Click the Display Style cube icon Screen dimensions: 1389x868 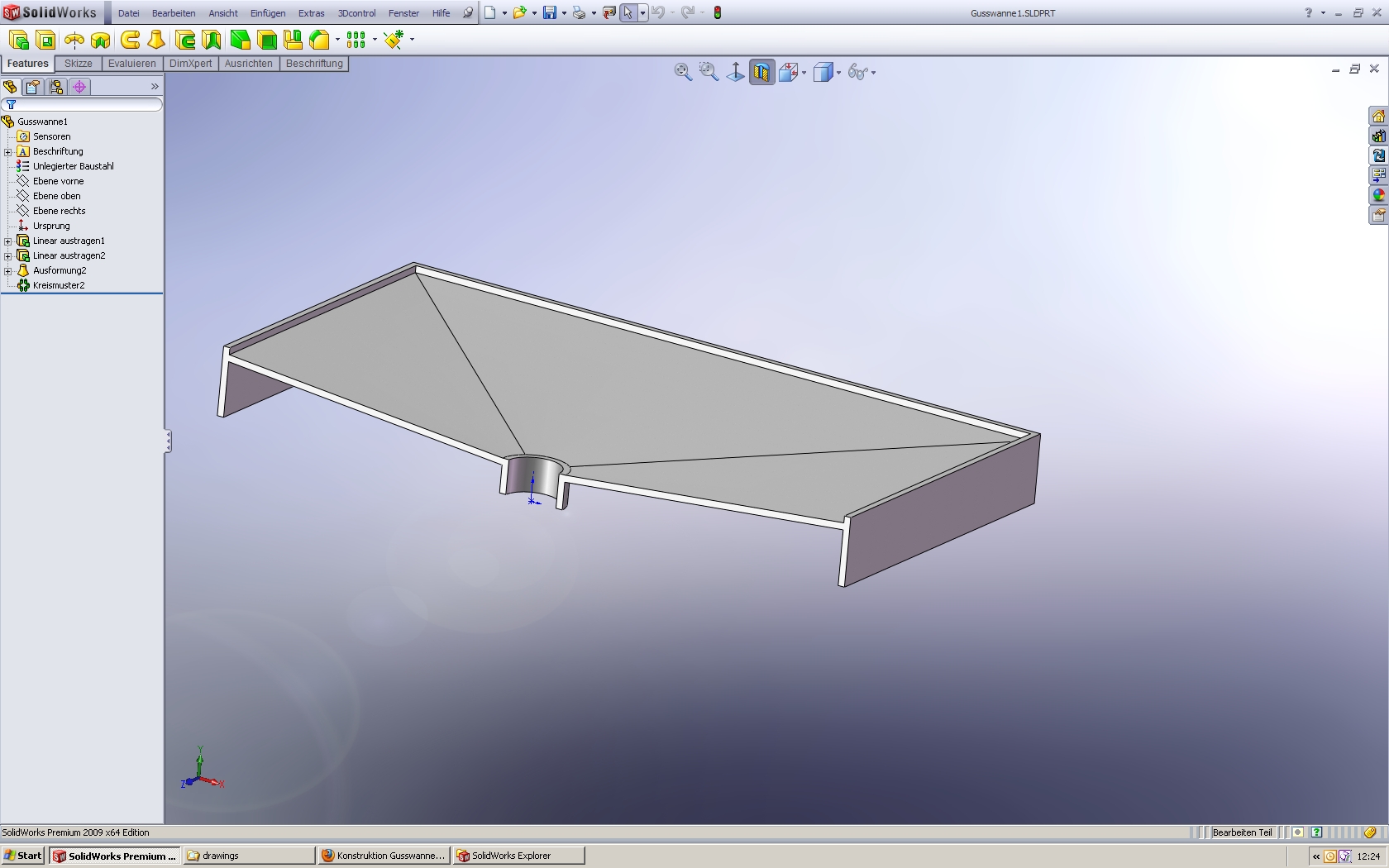[823, 73]
